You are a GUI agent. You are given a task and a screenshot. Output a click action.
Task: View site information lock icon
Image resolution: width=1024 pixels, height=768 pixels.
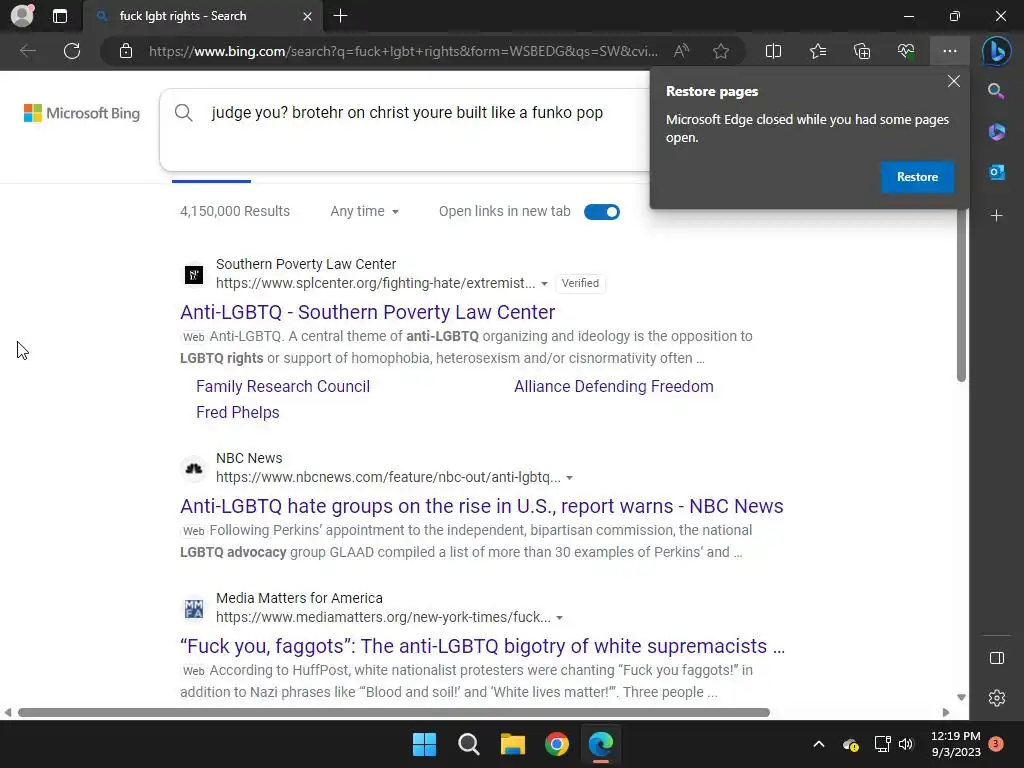126,51
